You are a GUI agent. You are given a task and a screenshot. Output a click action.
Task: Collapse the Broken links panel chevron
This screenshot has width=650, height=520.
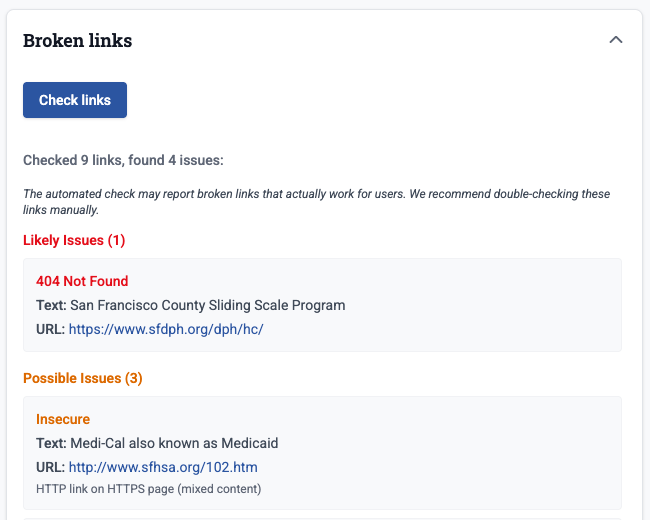coord(616,40)
